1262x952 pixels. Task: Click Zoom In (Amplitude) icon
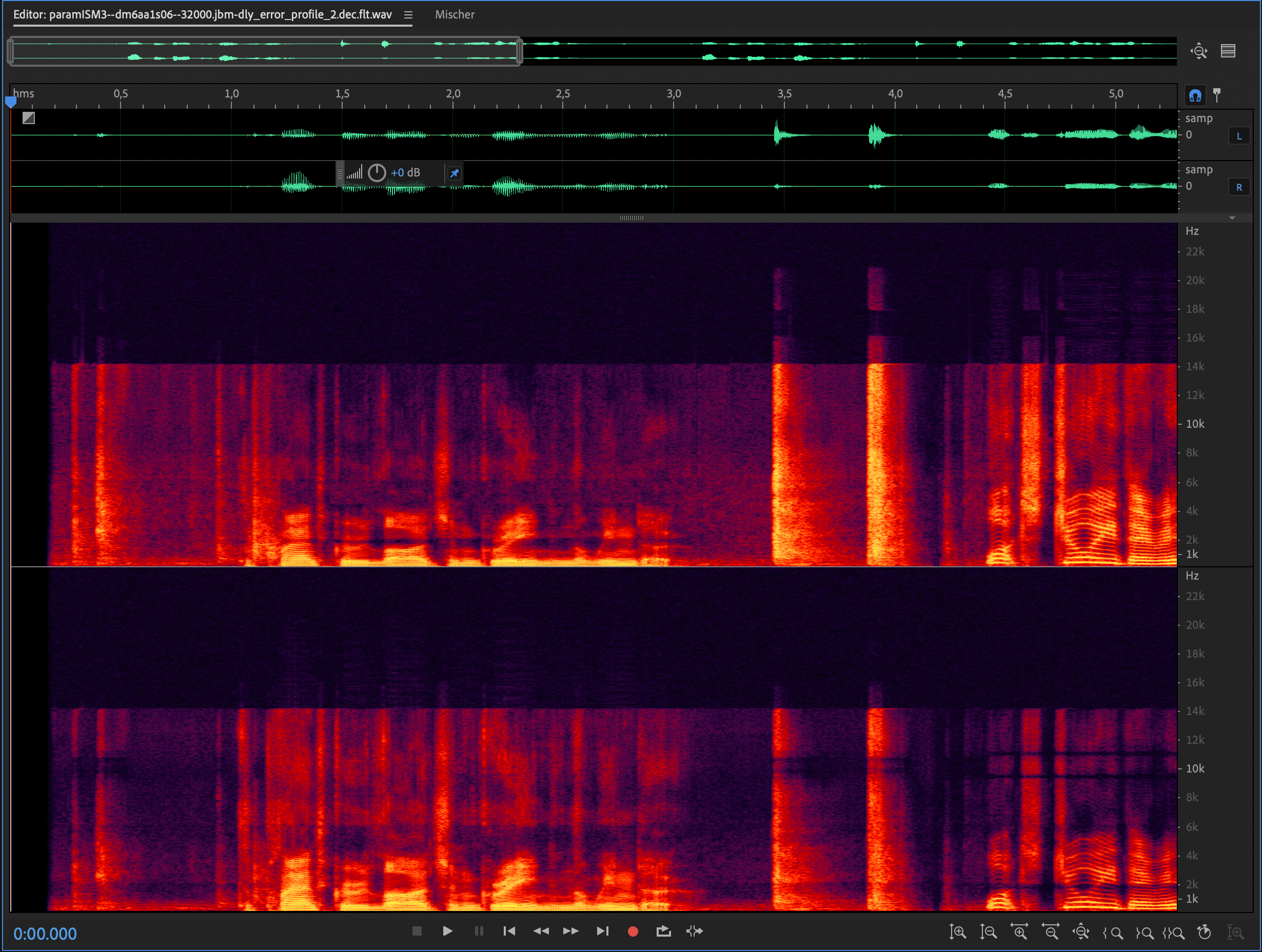click(957, 932)
